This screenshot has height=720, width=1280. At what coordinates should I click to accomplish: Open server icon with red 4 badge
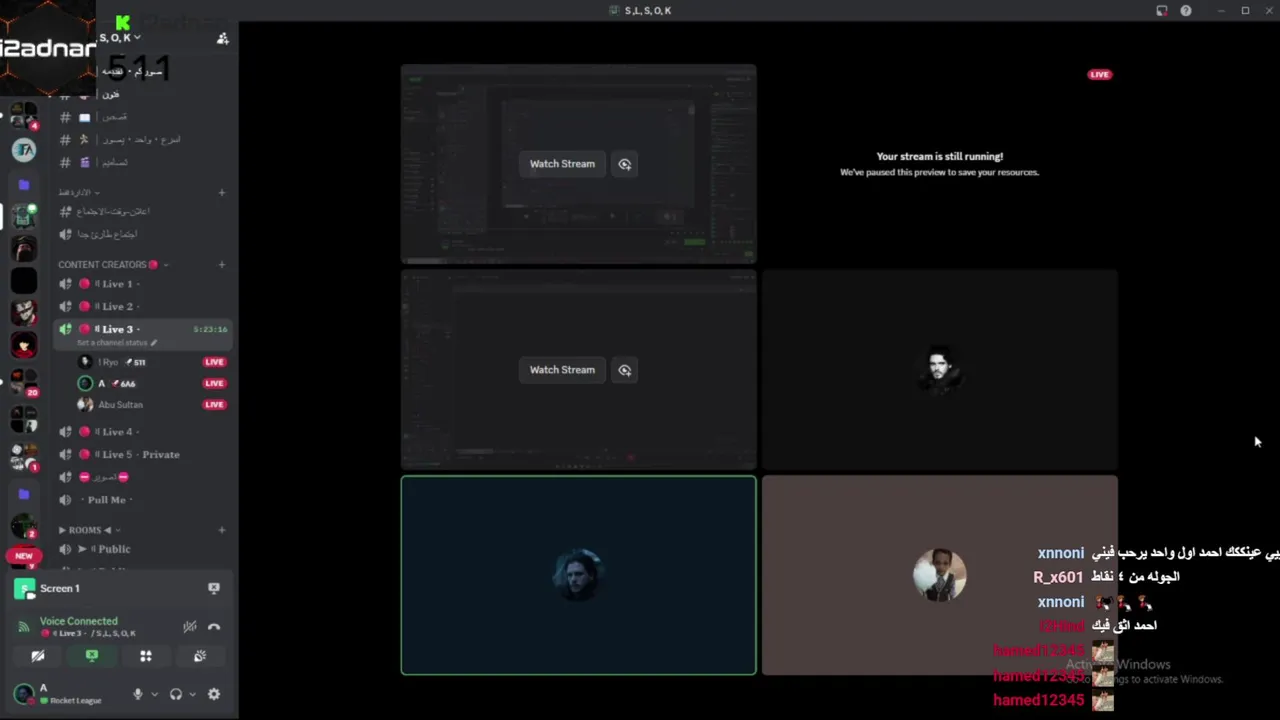tap(24, 116)
